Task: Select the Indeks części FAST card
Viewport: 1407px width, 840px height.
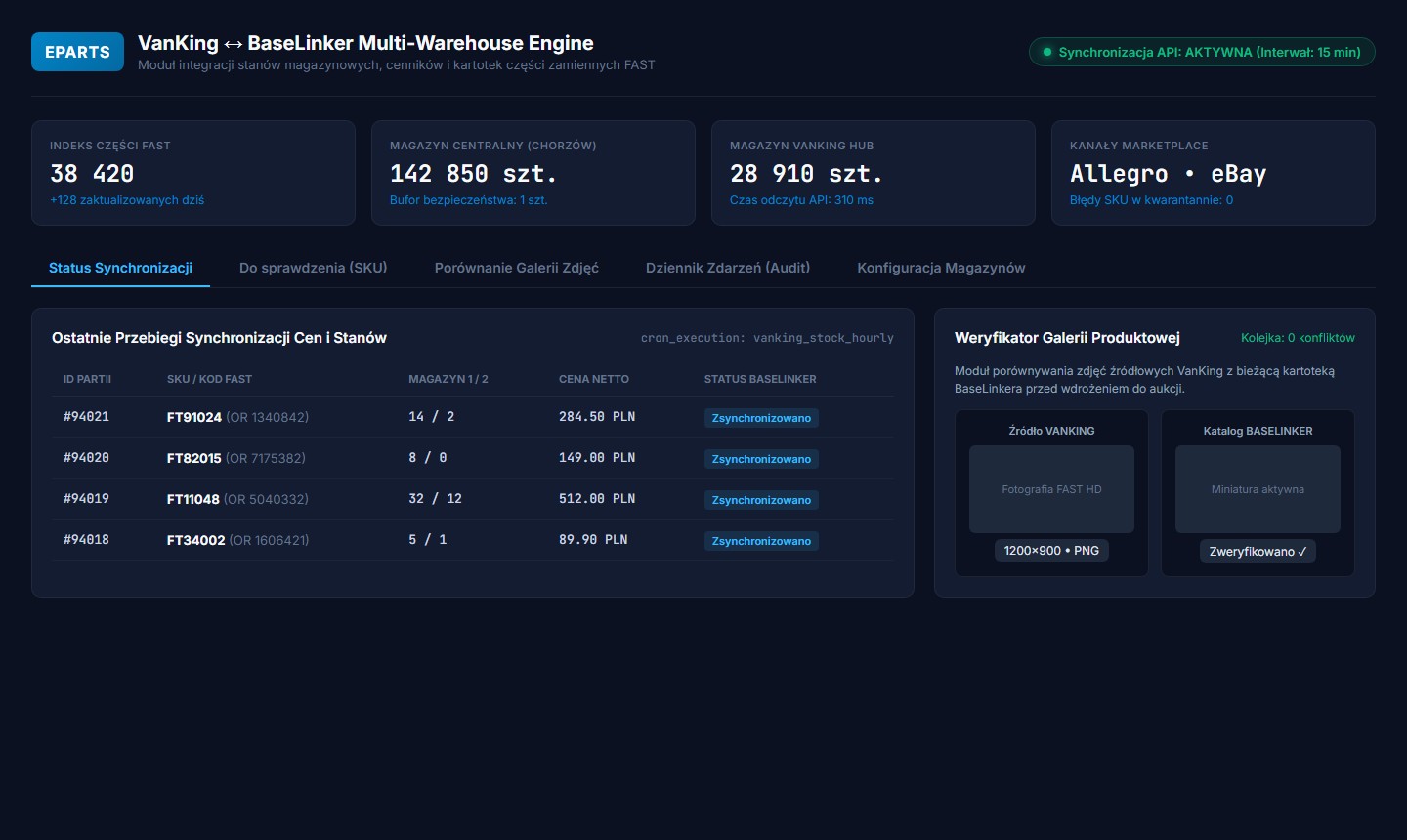Action: (193, 173)
